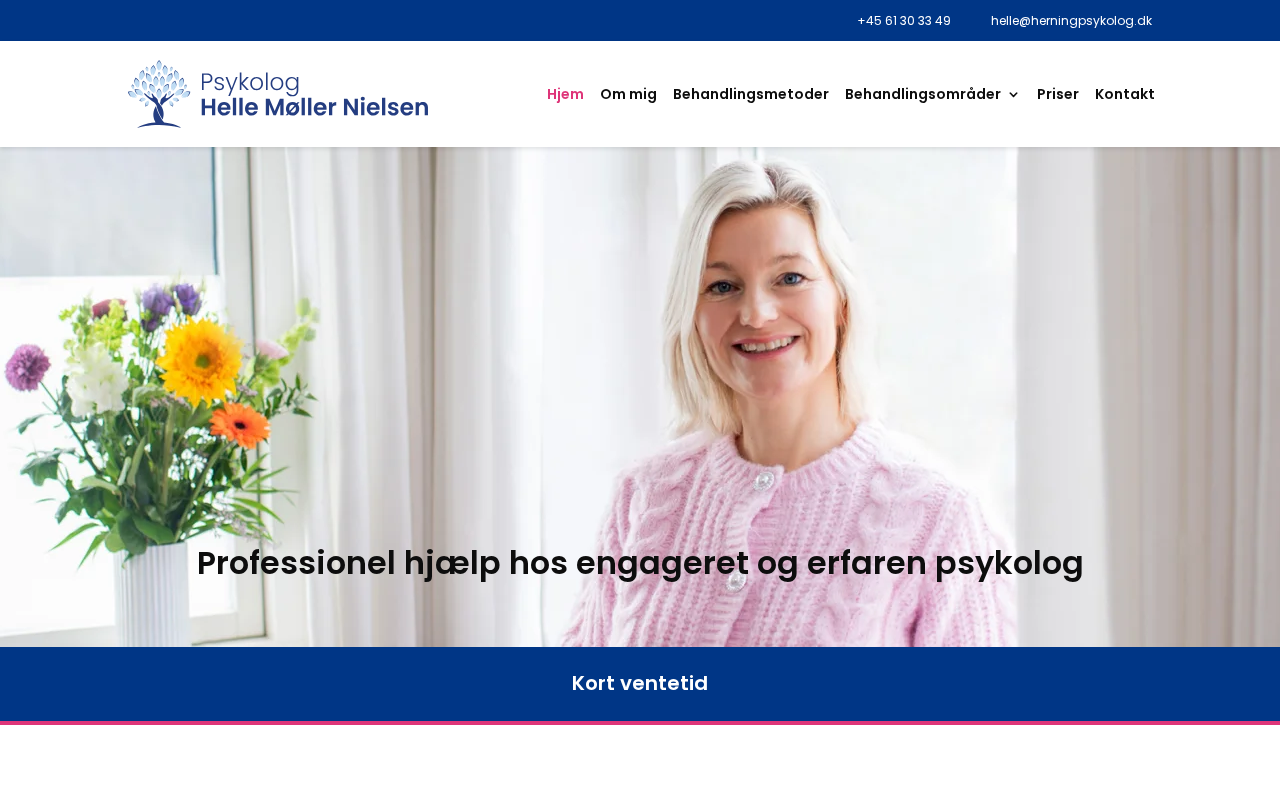Navigate to Kontakt

click(x=1125, y=94)
